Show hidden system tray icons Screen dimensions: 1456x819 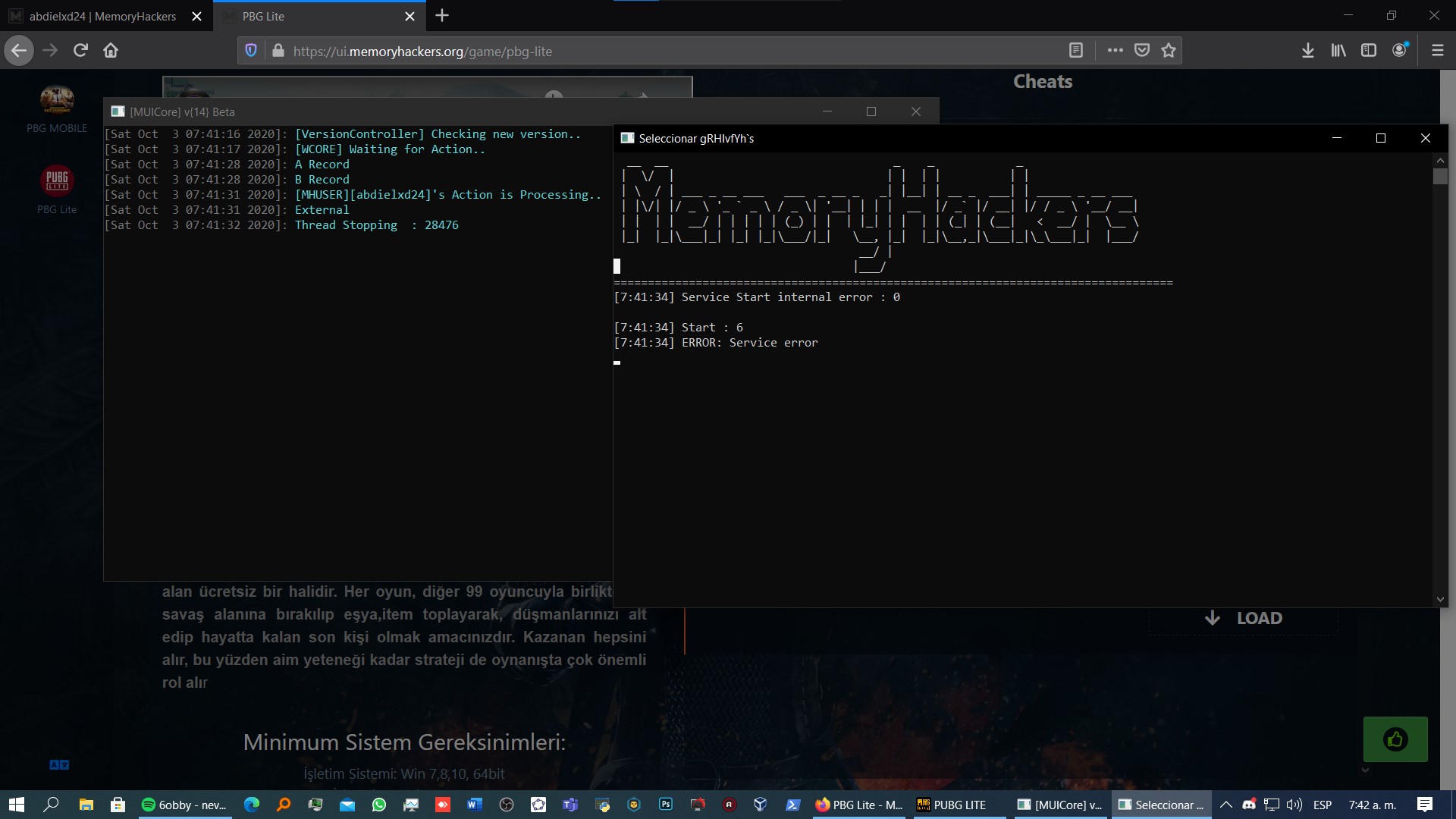(x=1225, y=805)
